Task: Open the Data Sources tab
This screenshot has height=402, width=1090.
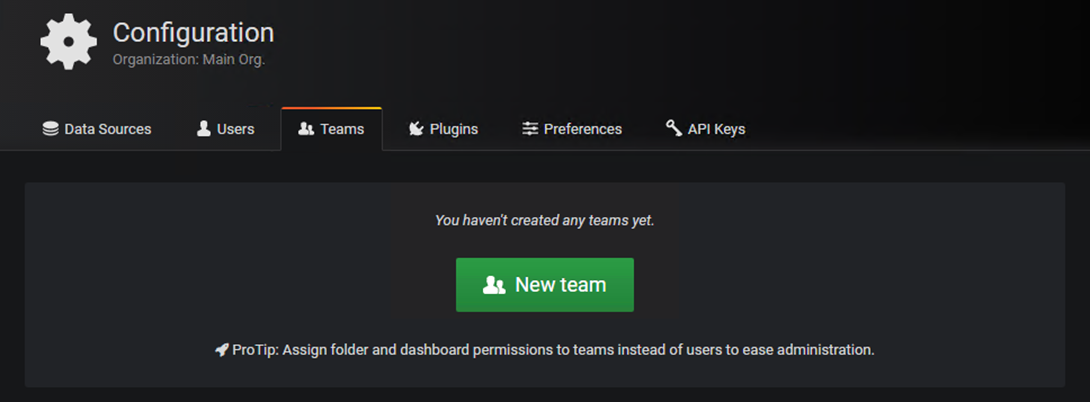Action: click(x=108, y=129)
